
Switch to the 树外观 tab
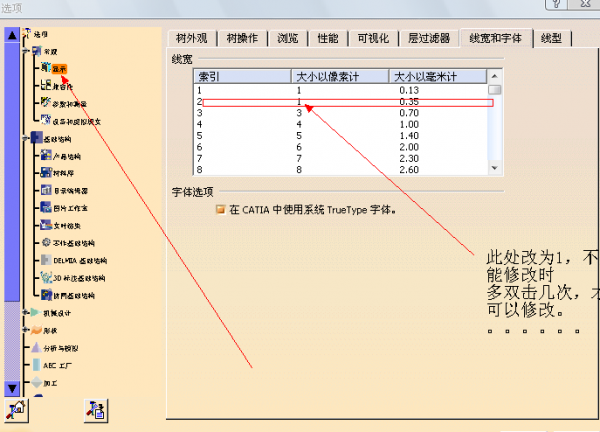pos(192,38)
